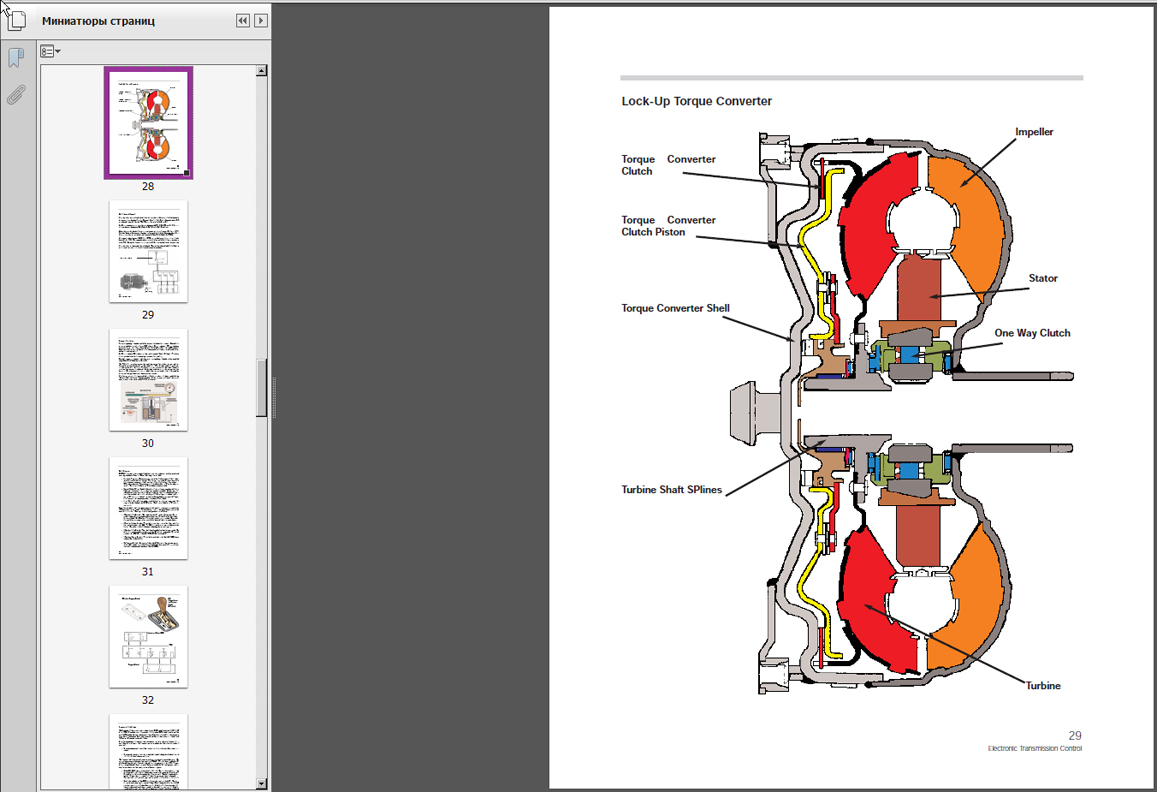Open the Attachments paperclip panel

point(15,96)
